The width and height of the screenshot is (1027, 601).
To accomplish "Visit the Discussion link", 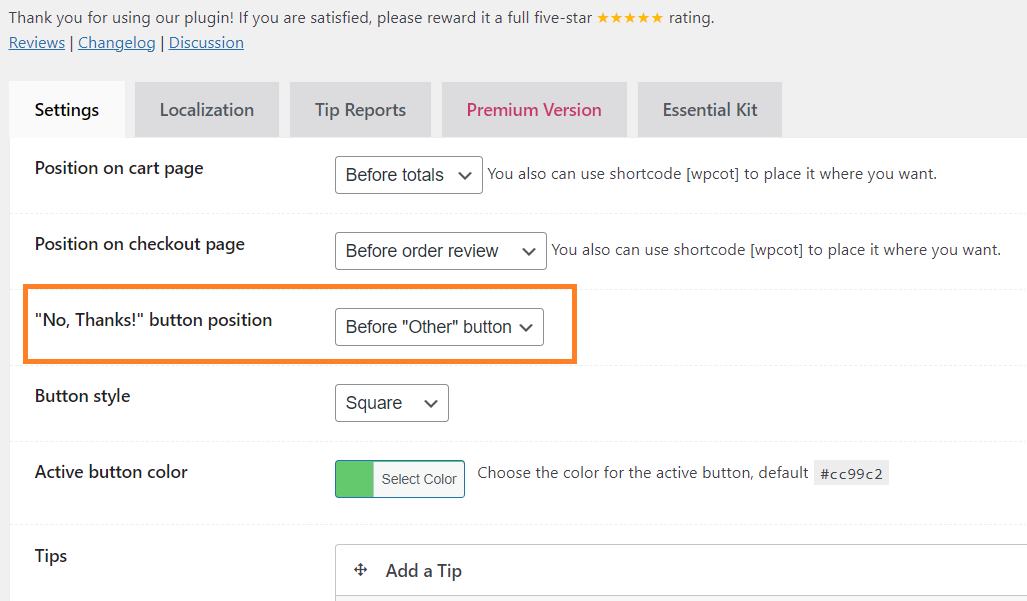I will click(x=206, y=43).
